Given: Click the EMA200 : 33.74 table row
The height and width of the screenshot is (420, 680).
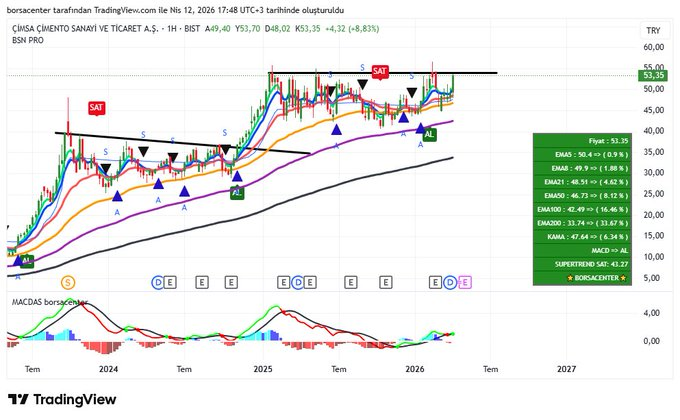Looking at the screenshot, I should [582, 223].
